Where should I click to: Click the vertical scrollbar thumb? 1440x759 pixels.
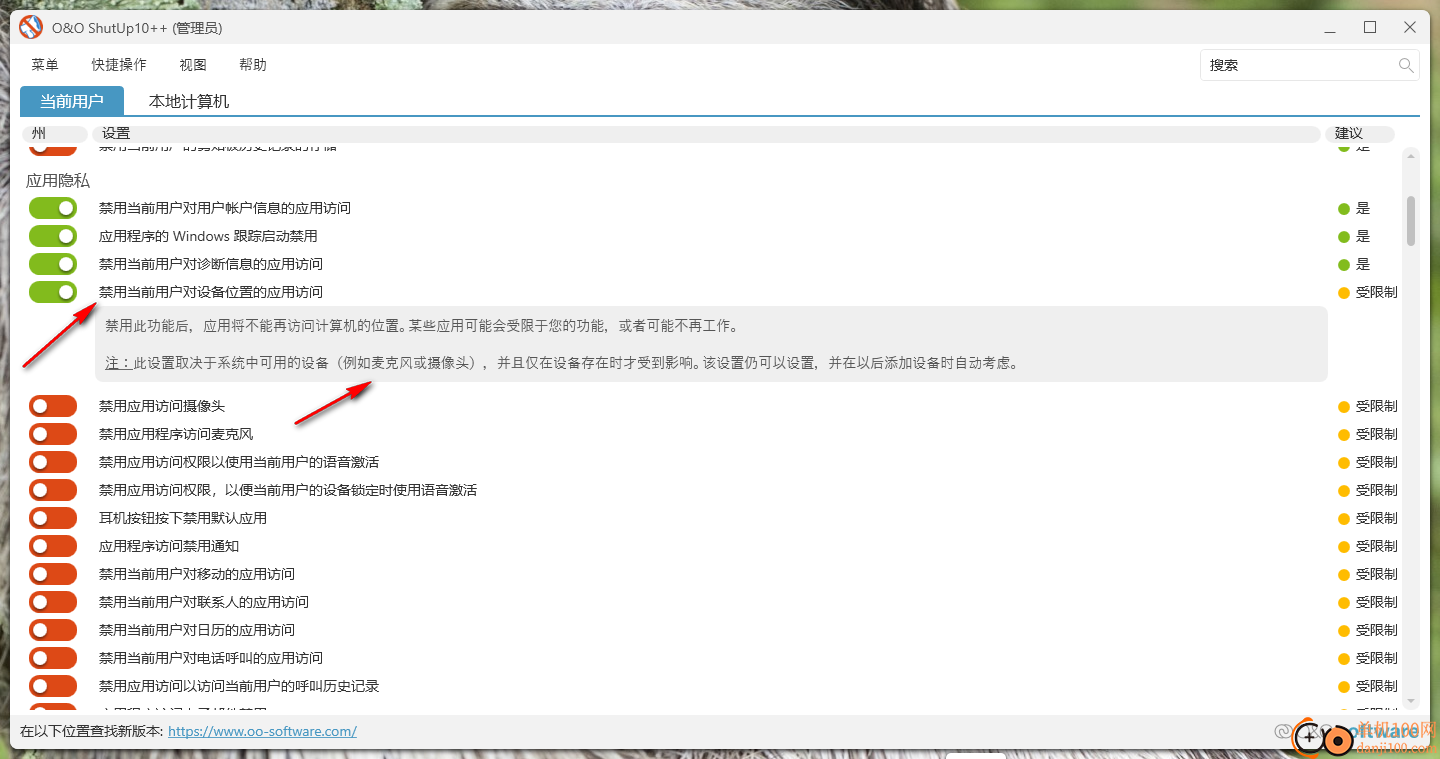tap(1411, 220)
